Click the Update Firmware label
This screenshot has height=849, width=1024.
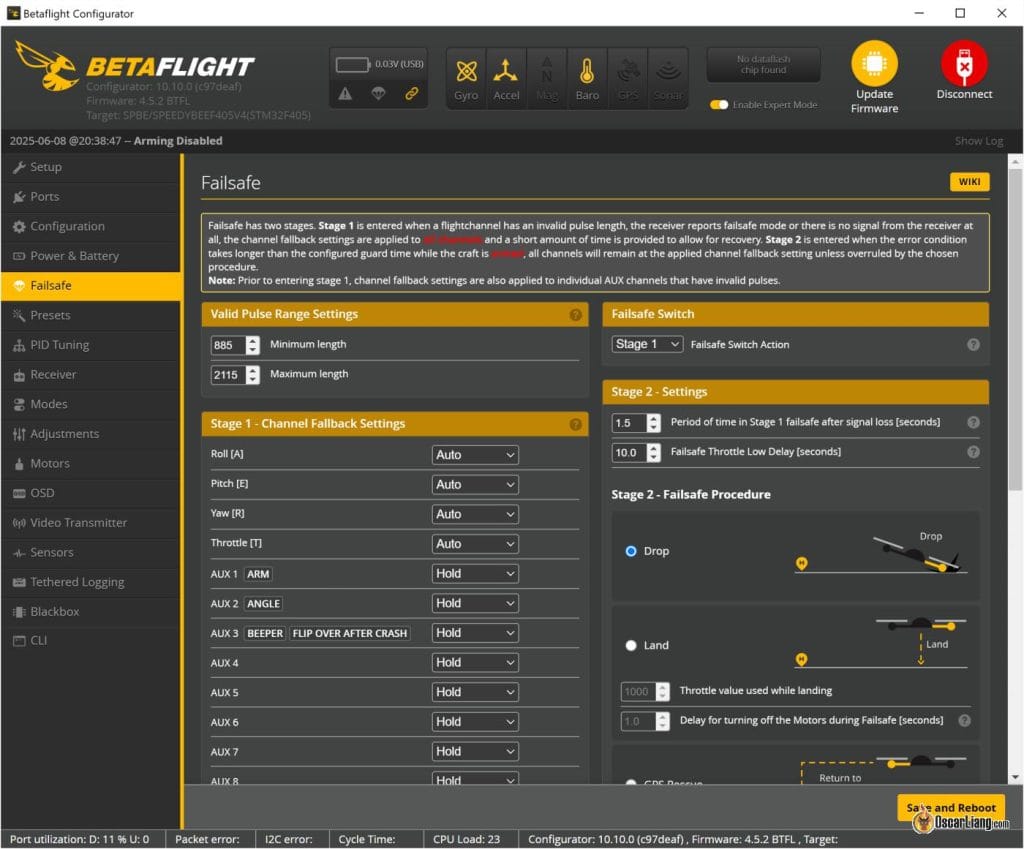(874, 102)
